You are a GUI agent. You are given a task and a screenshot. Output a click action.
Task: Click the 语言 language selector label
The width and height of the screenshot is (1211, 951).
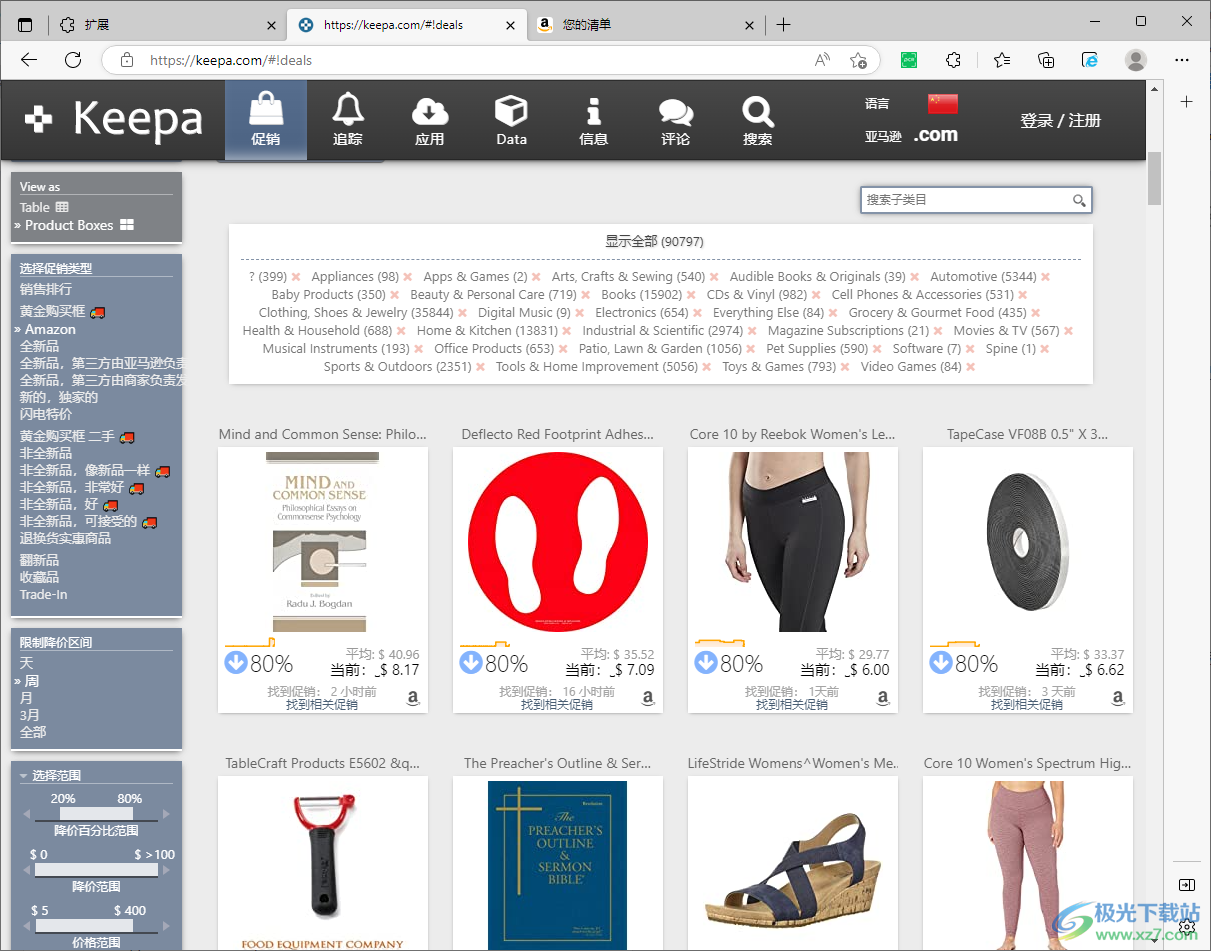click(877, 103)
